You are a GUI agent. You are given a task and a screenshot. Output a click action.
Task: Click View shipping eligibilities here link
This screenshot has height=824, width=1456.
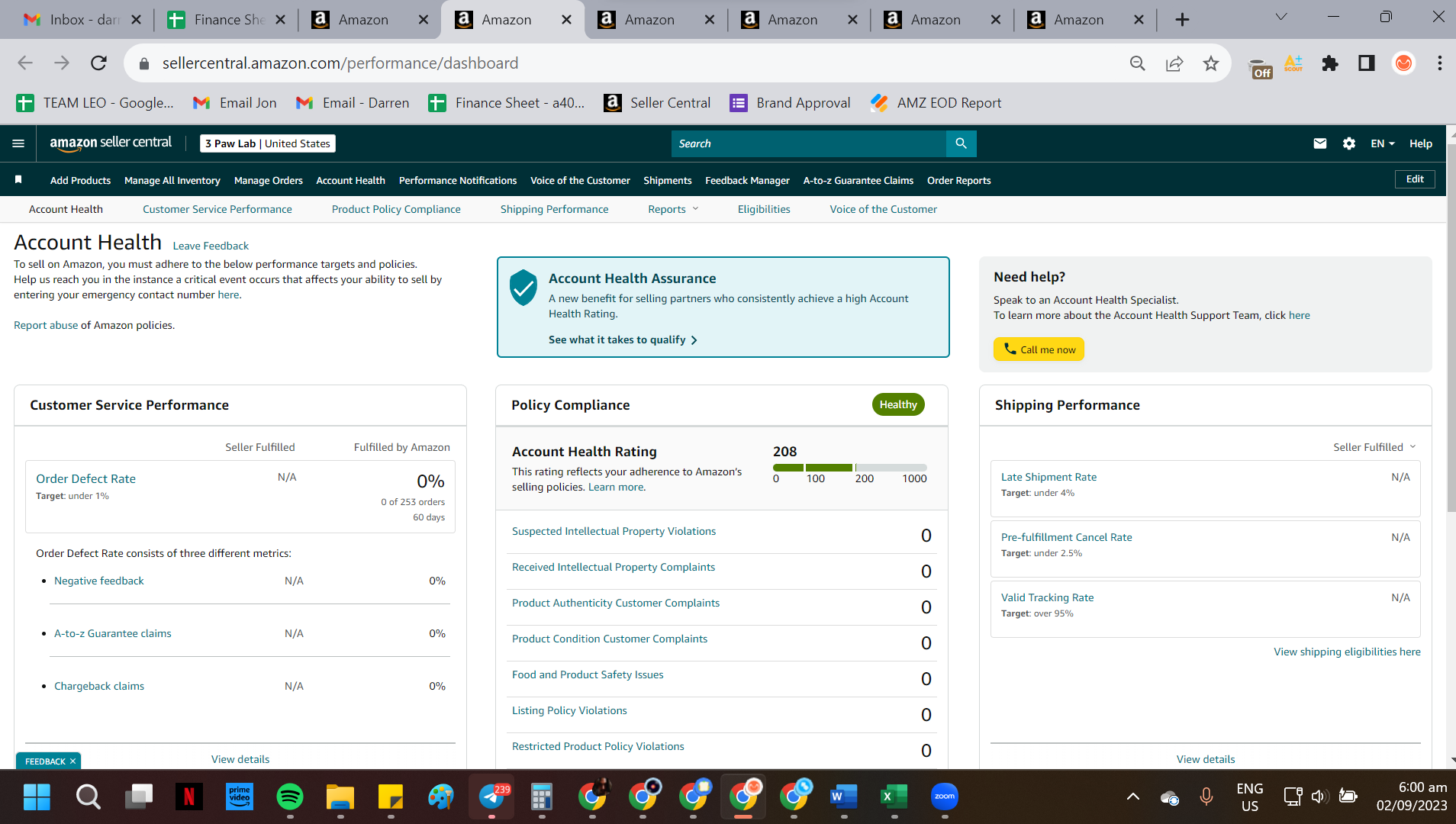pos(1347,652)
